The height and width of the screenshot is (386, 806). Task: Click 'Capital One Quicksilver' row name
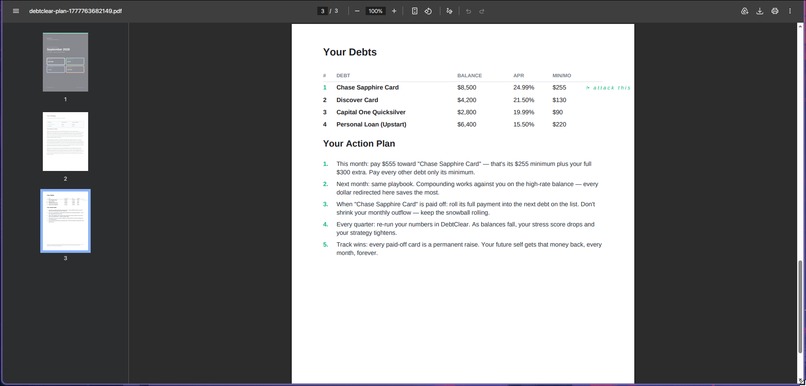pos(371,112)
